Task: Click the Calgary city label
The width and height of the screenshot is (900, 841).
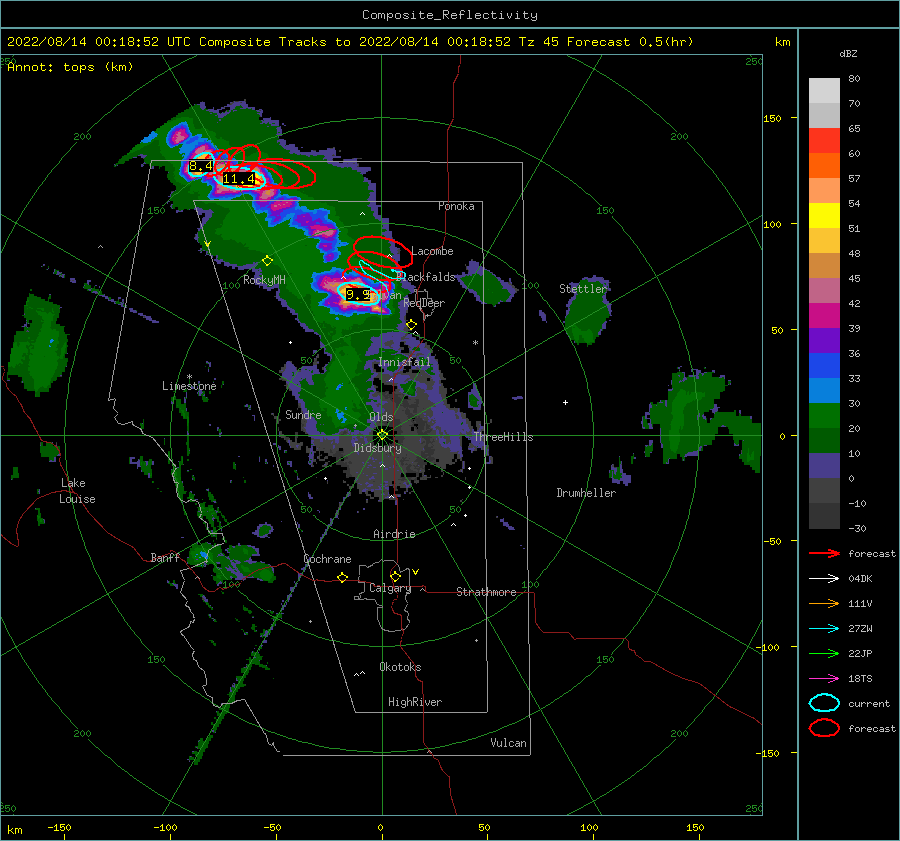Action: (390, 588)
